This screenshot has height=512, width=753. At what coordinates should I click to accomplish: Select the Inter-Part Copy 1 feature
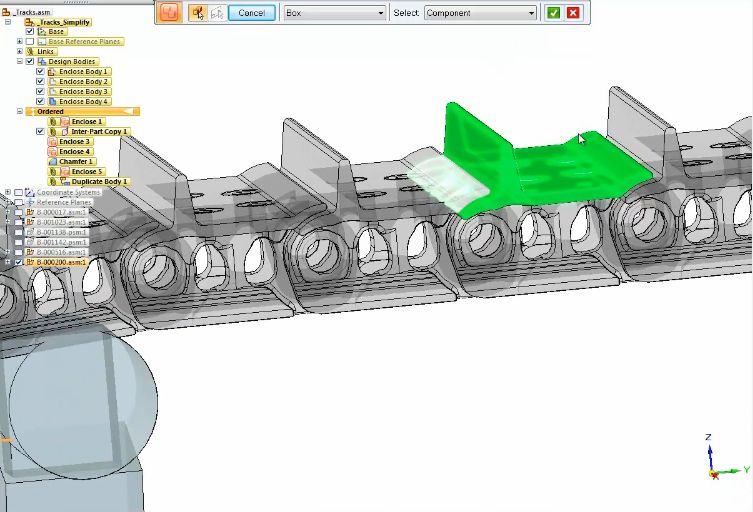[x=99, y=132]
